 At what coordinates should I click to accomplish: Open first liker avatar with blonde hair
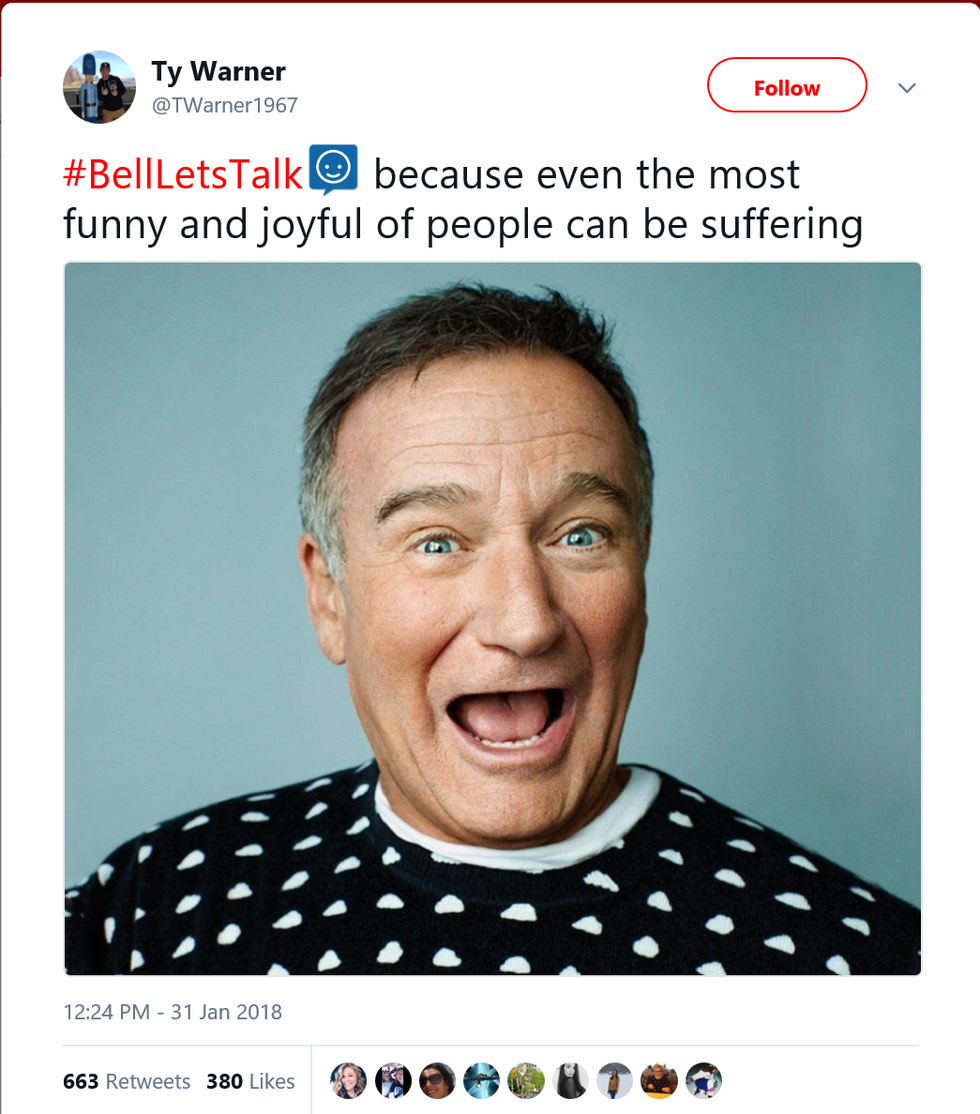coord(348,1080)
